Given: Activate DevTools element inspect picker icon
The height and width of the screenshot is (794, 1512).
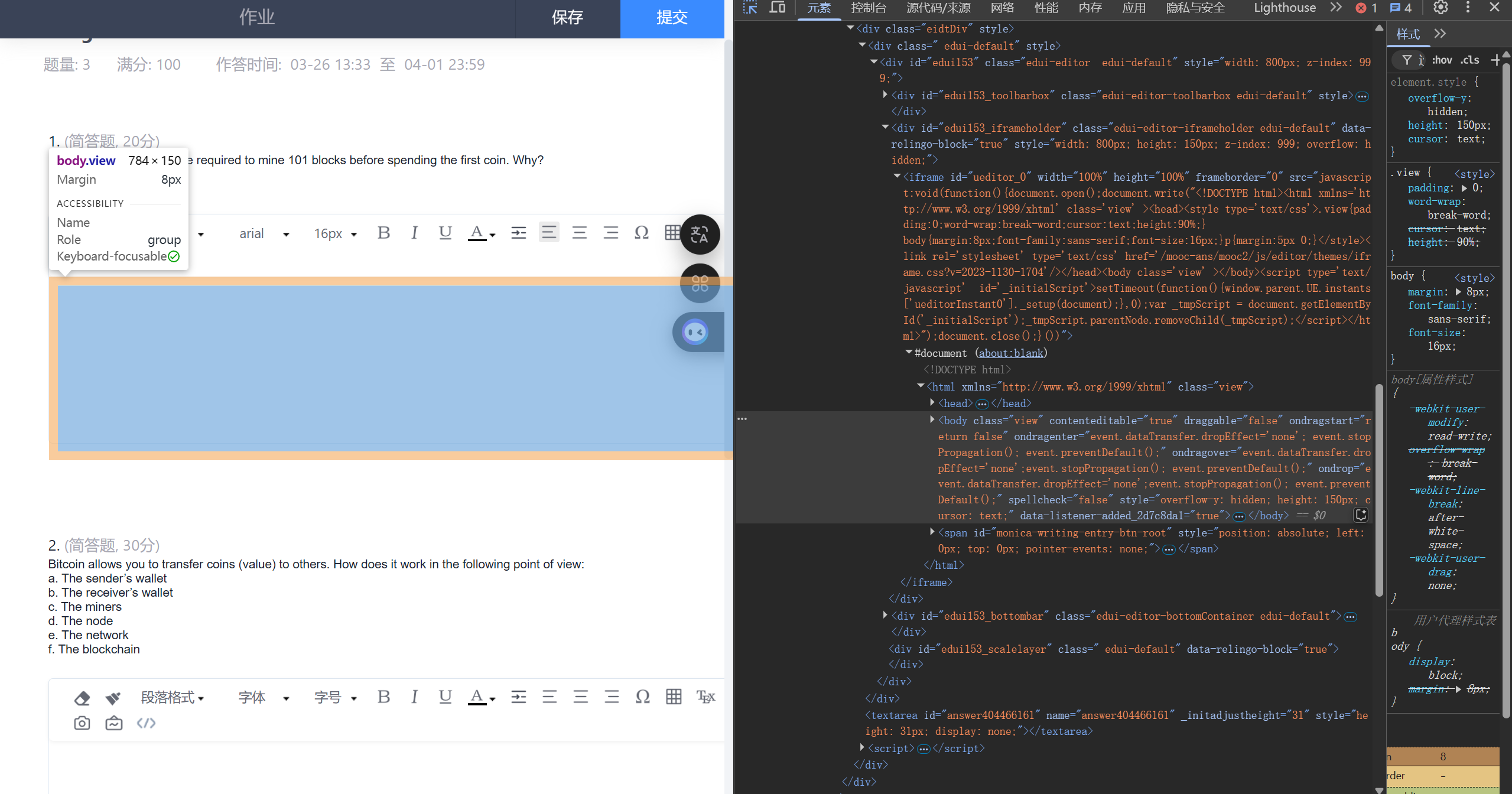Looking at the screenshot, I should pyautogui.click(x=750, y=8).
